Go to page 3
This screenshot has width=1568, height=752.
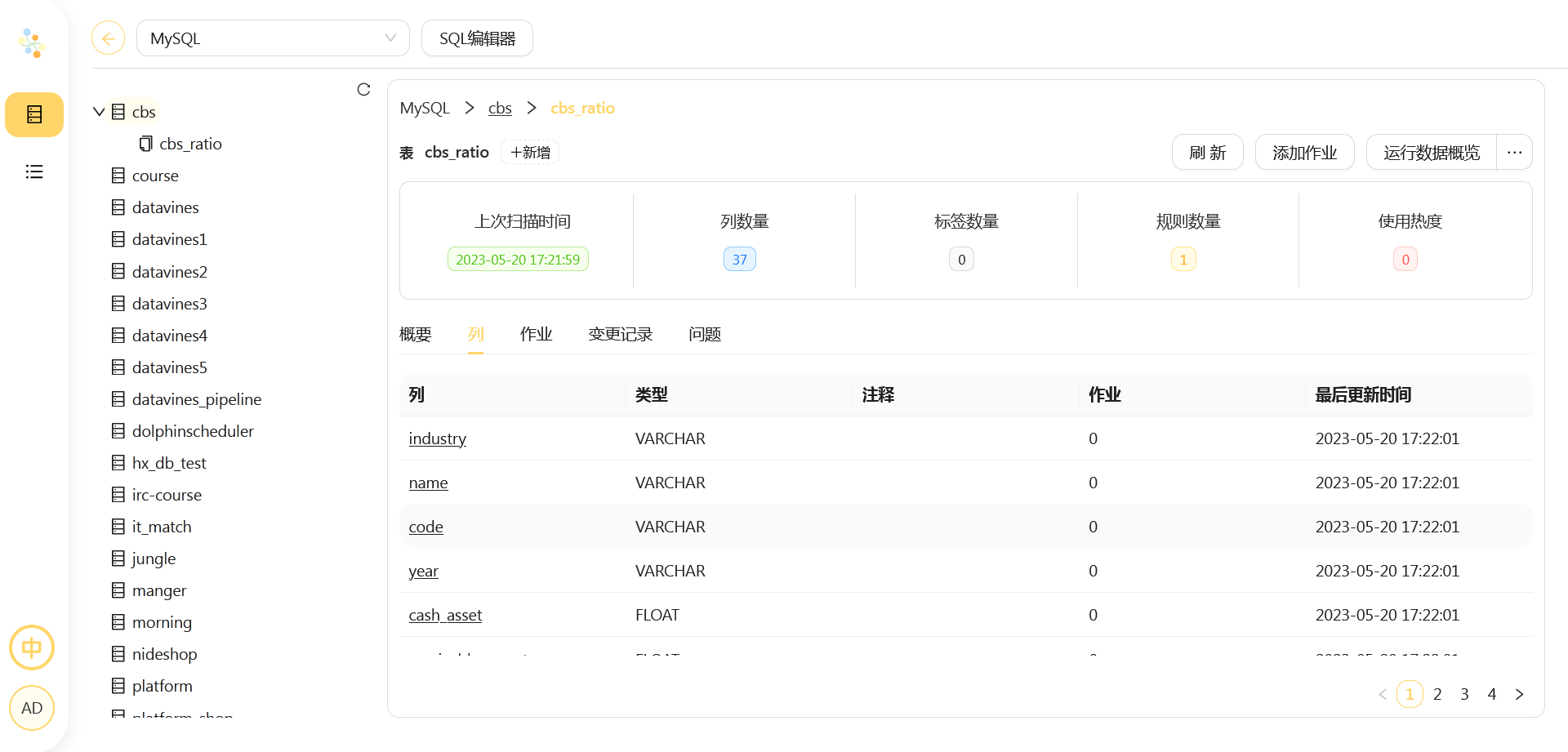click(1464, 694)
